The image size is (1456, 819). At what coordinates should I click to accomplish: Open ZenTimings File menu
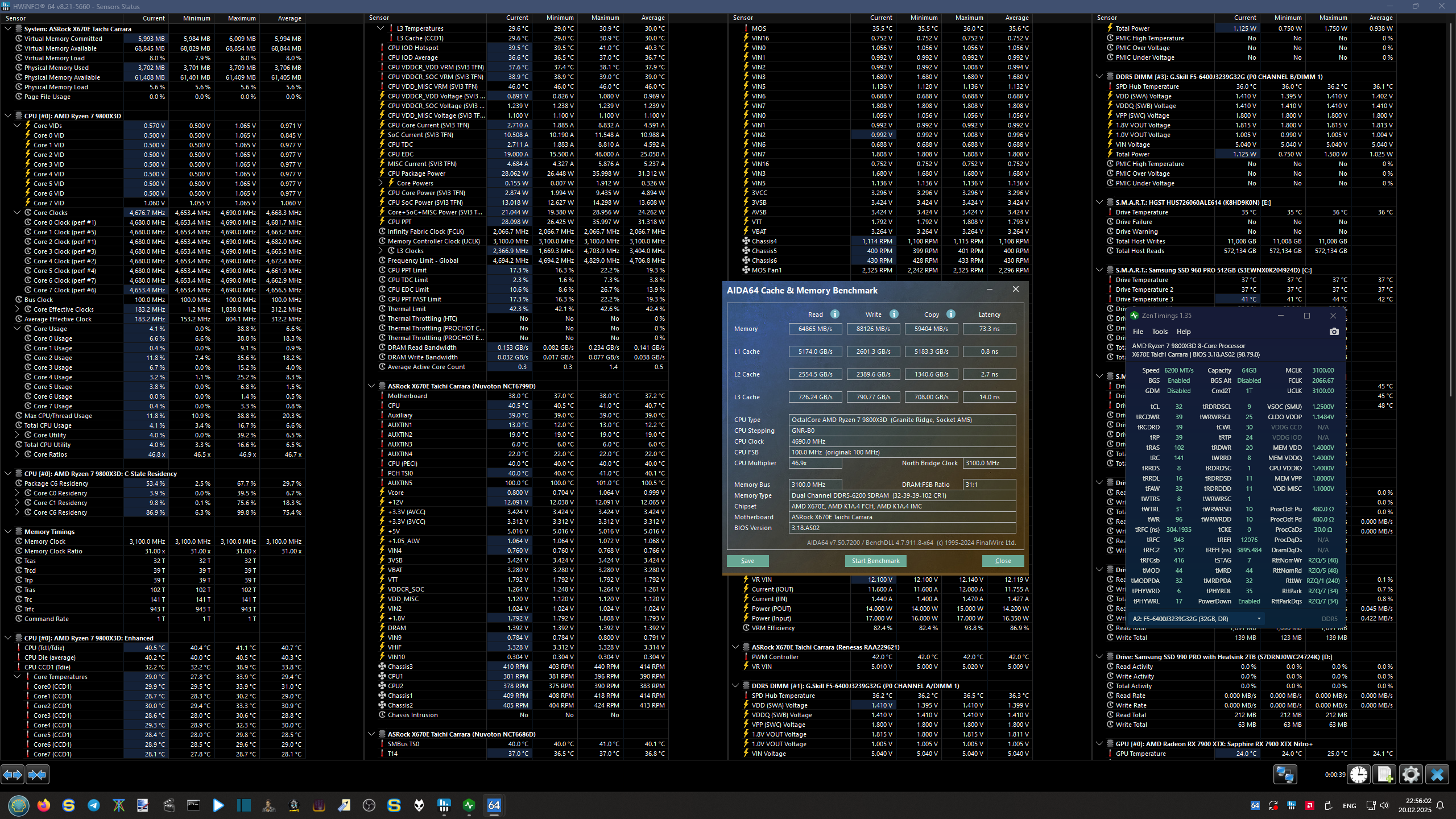coord(1137,332)
